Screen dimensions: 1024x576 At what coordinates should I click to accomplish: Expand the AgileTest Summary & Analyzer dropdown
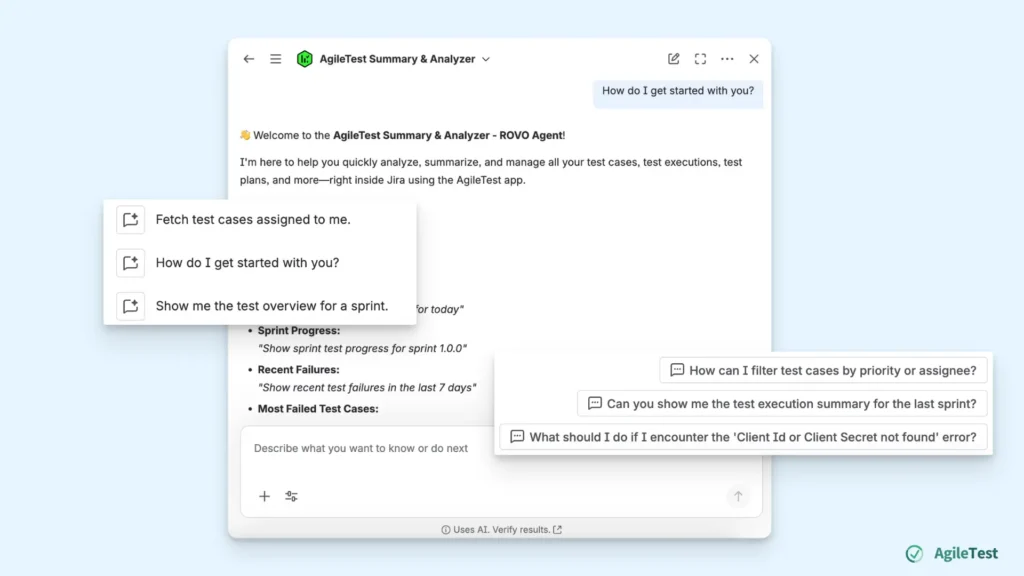pos(486,59)
